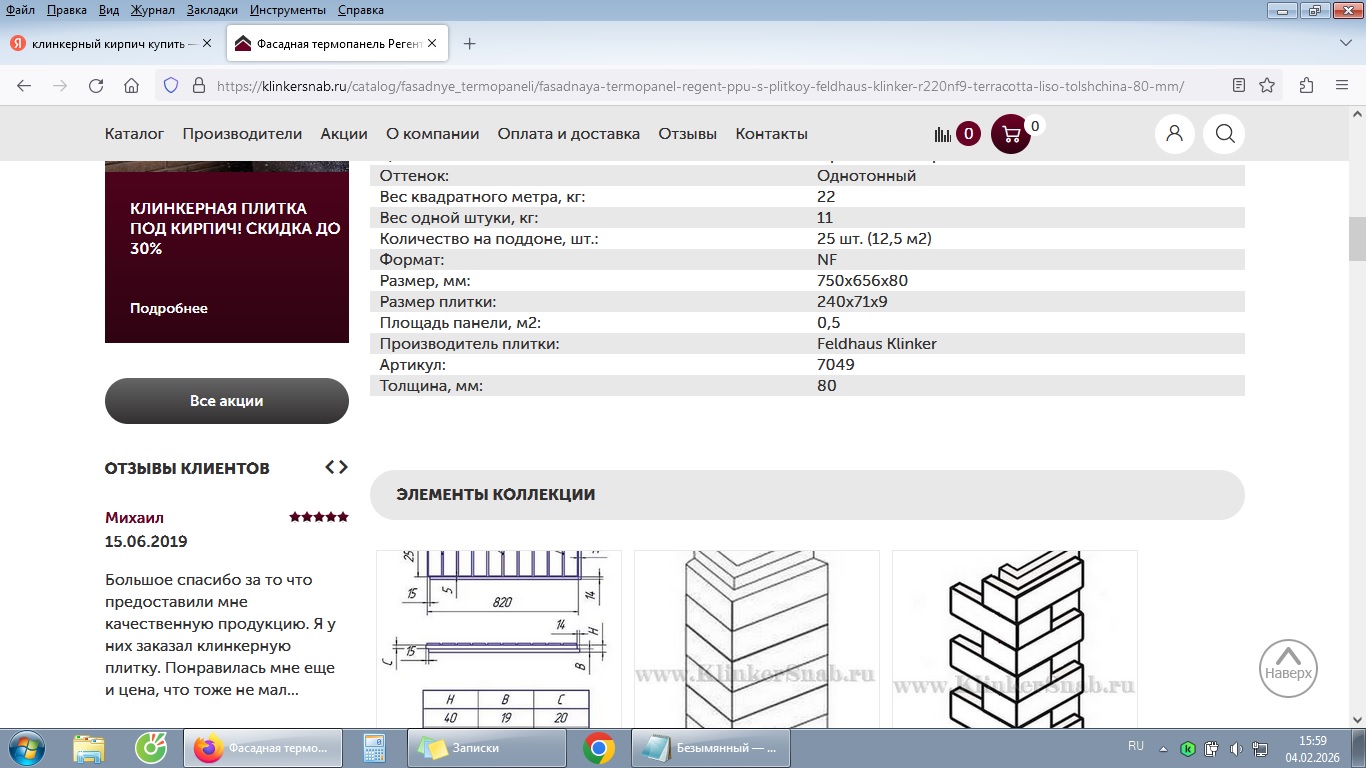
Task: Open the Windows Start menu
Action: click(24, 748)
